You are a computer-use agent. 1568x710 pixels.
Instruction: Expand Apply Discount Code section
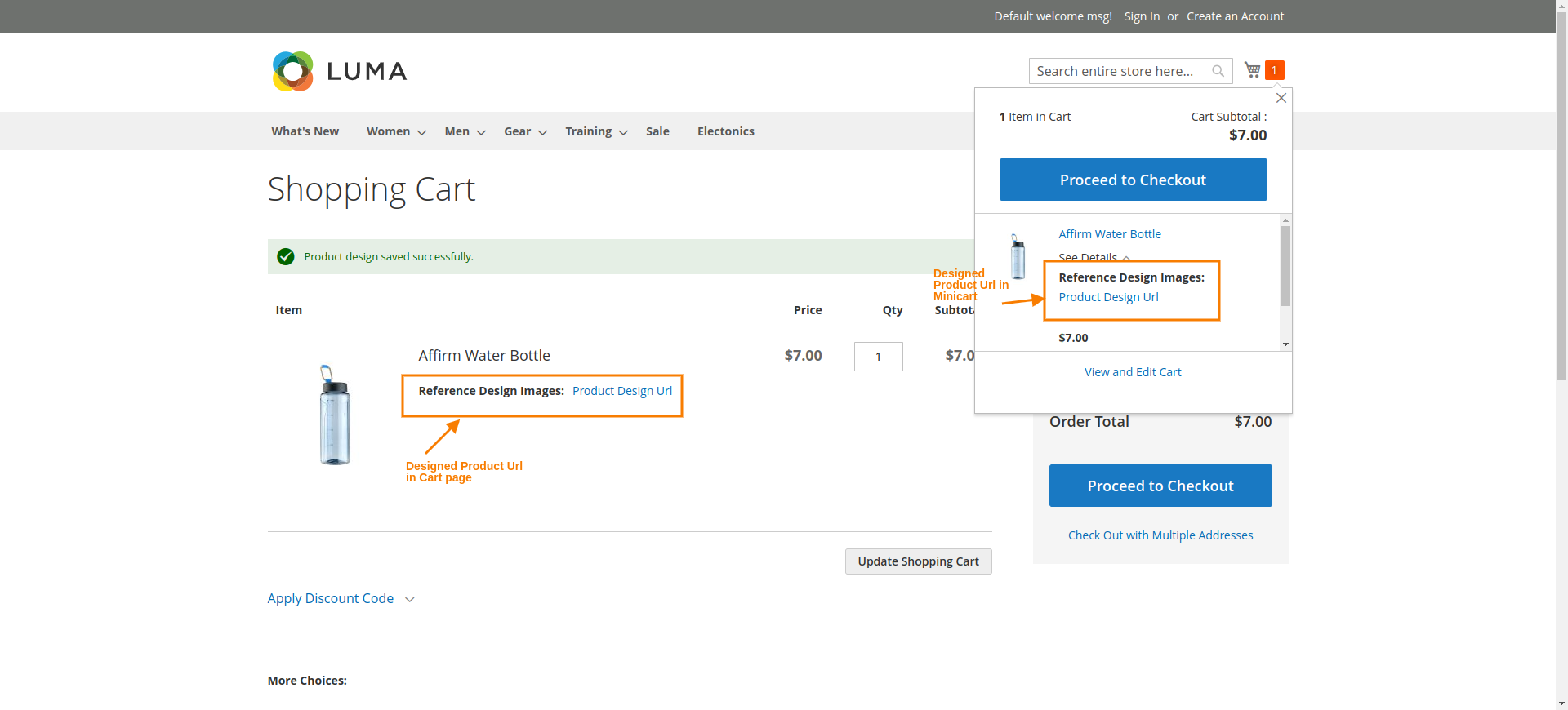[341, 598]
